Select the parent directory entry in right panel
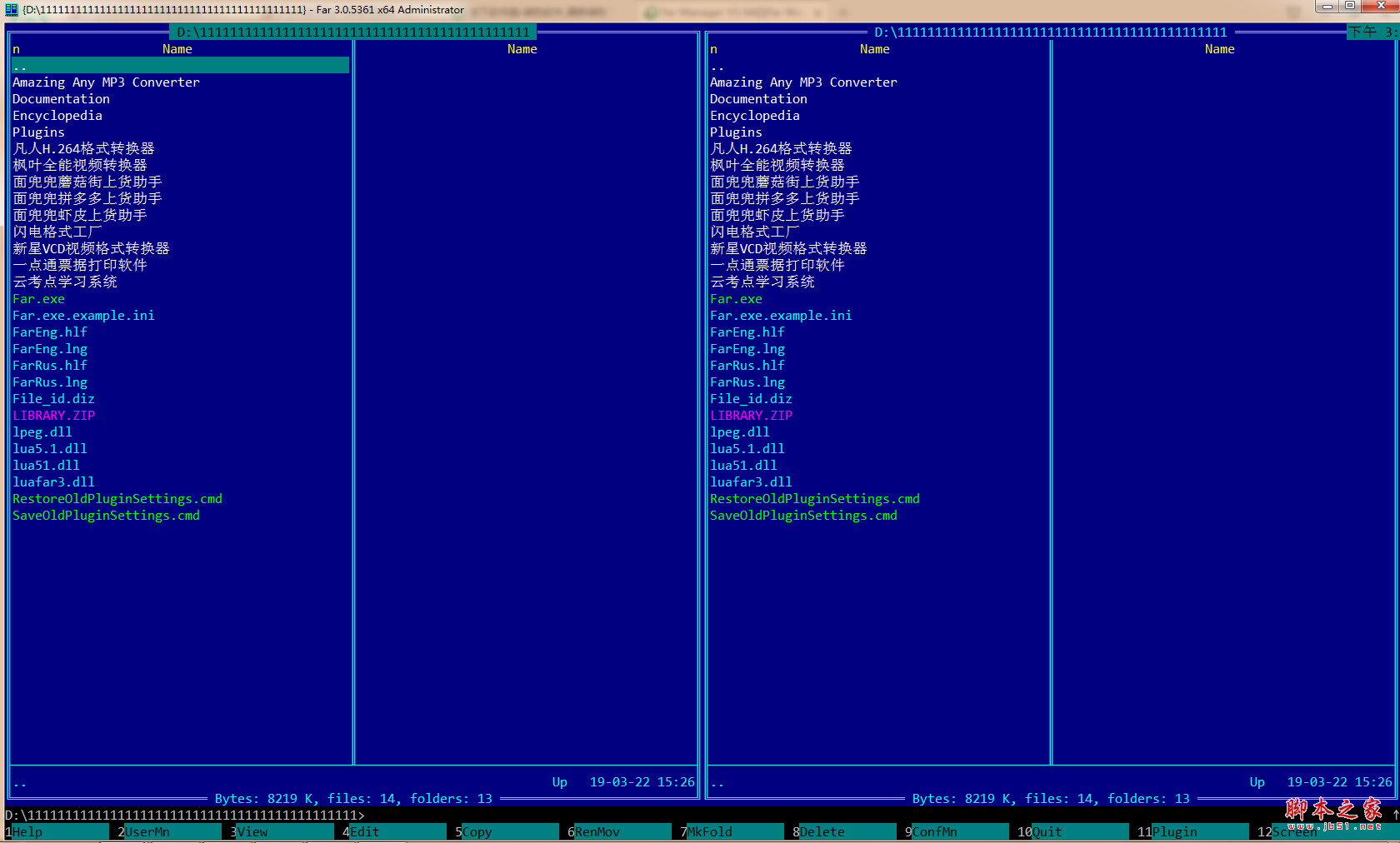The width and height of the screenshot is (1400, 843). click(x=717, y=66)
